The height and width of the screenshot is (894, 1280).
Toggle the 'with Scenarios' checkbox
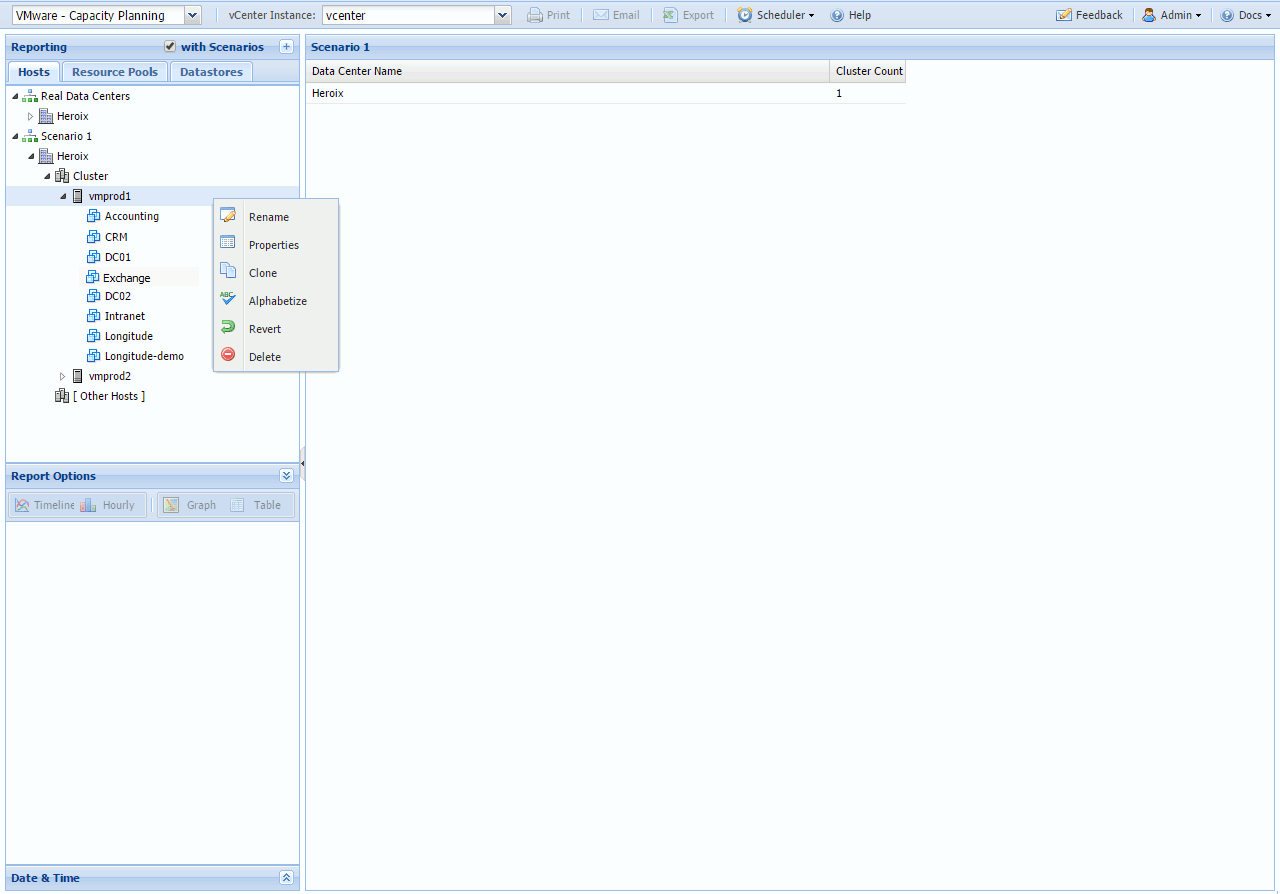(x=170, y=46)
